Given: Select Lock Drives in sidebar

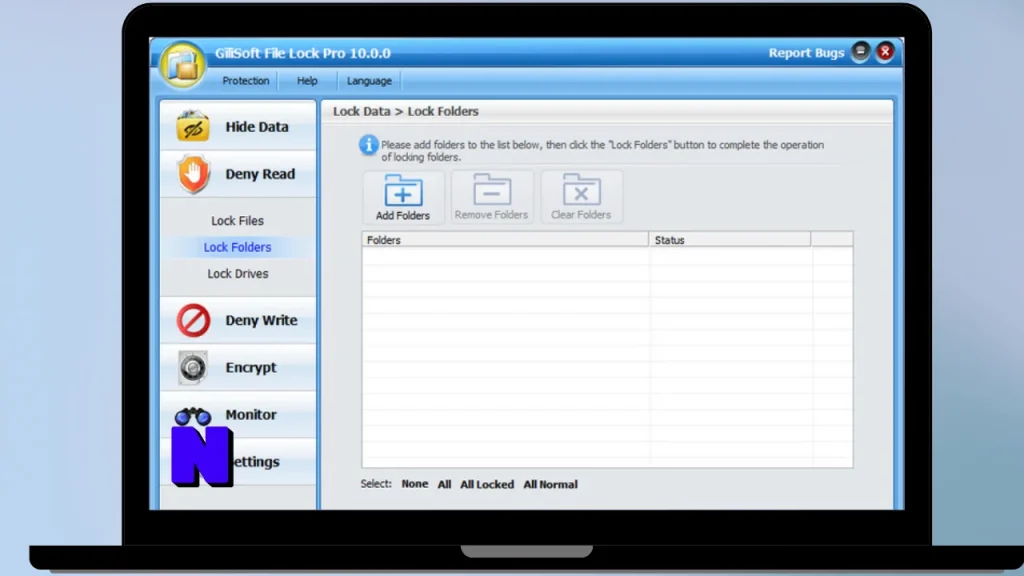Looking at the screenshot, I should point(238,274).
